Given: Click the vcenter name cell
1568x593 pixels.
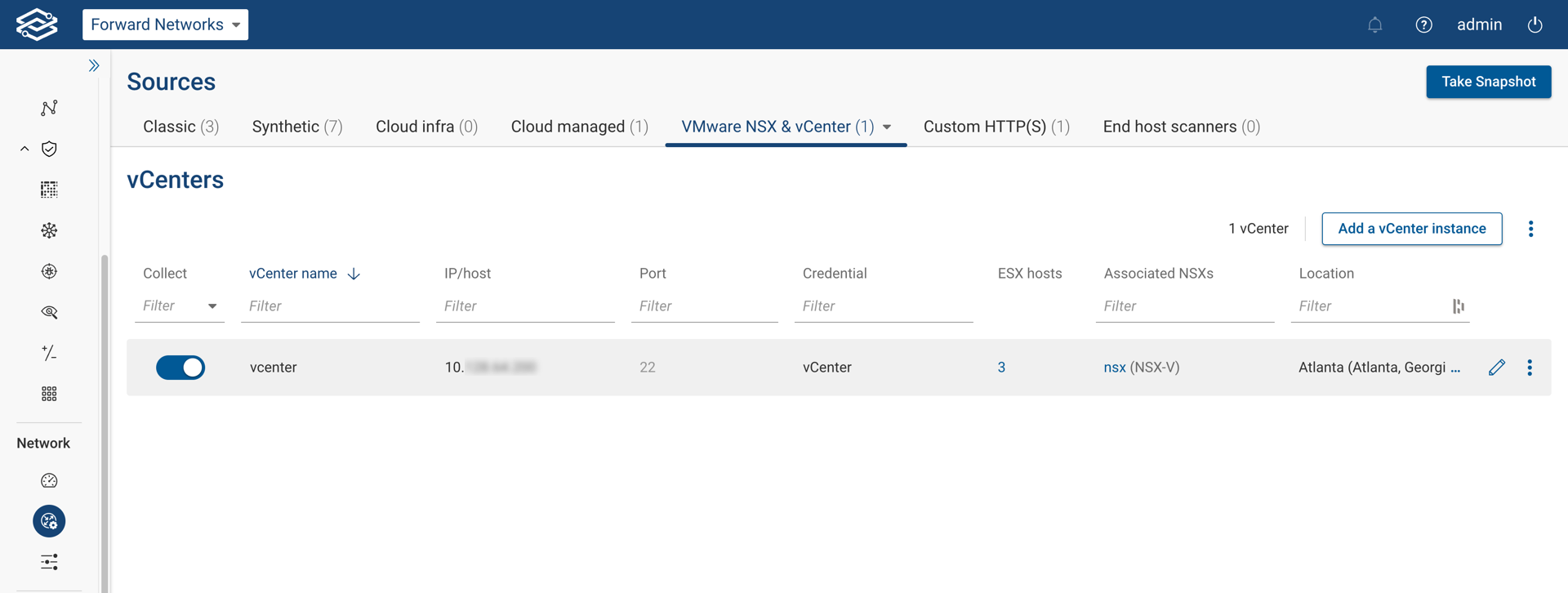Looking at the screenshot, I should [274, 368].
